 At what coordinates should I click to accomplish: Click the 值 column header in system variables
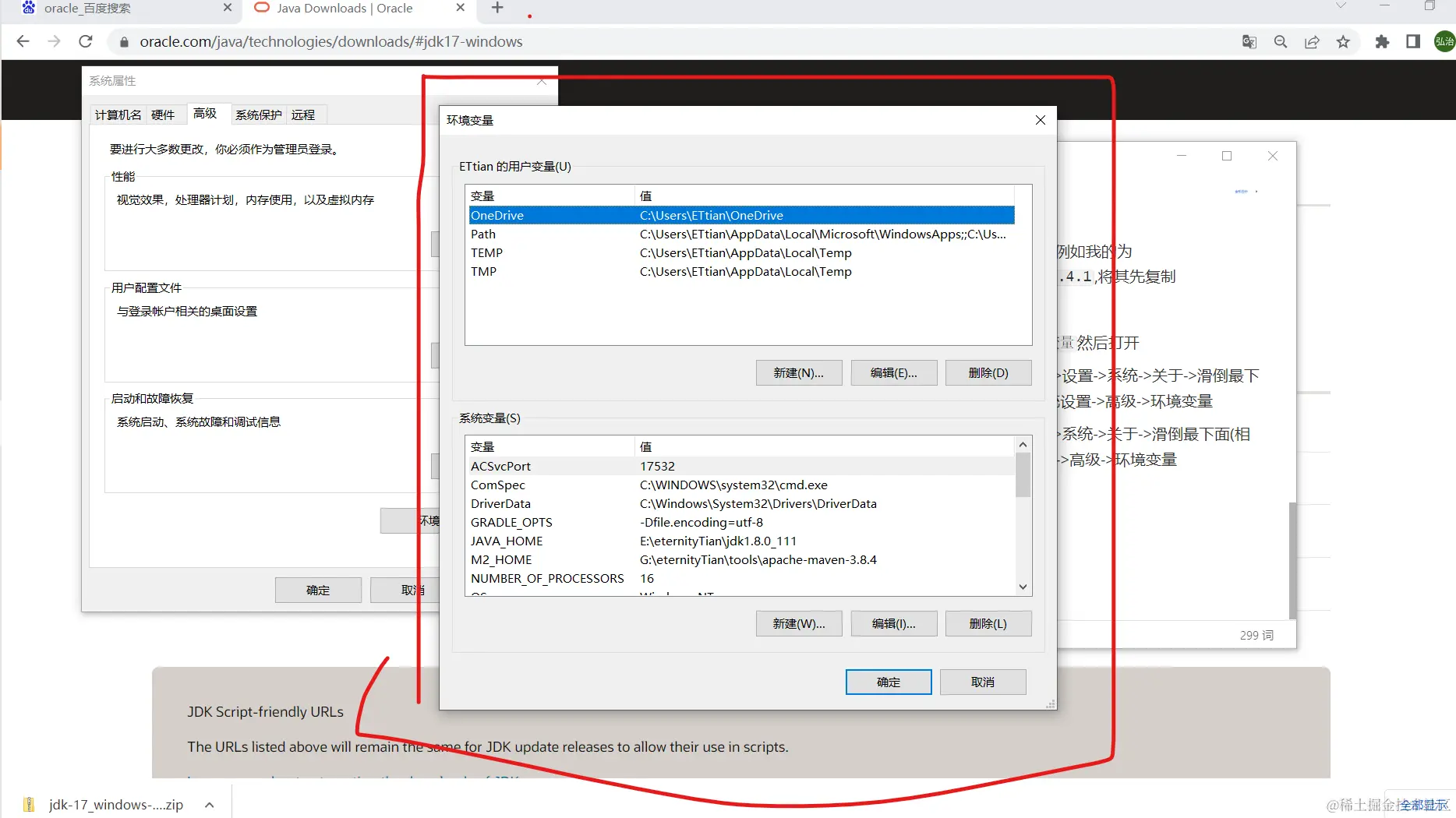[825, 447]
